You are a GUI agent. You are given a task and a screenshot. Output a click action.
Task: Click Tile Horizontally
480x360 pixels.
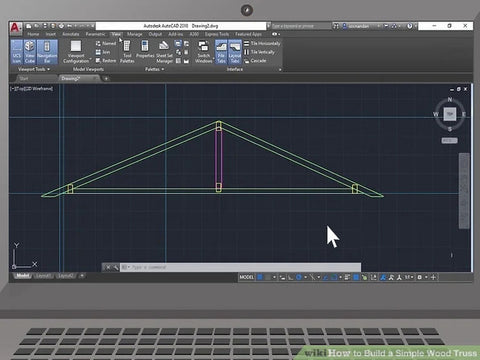(262, 43)
